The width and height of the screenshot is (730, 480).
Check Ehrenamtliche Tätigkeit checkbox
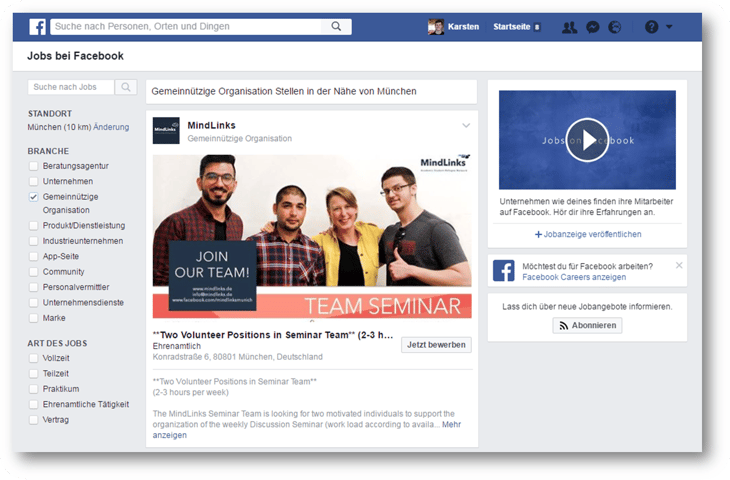[x=34, y=405]
